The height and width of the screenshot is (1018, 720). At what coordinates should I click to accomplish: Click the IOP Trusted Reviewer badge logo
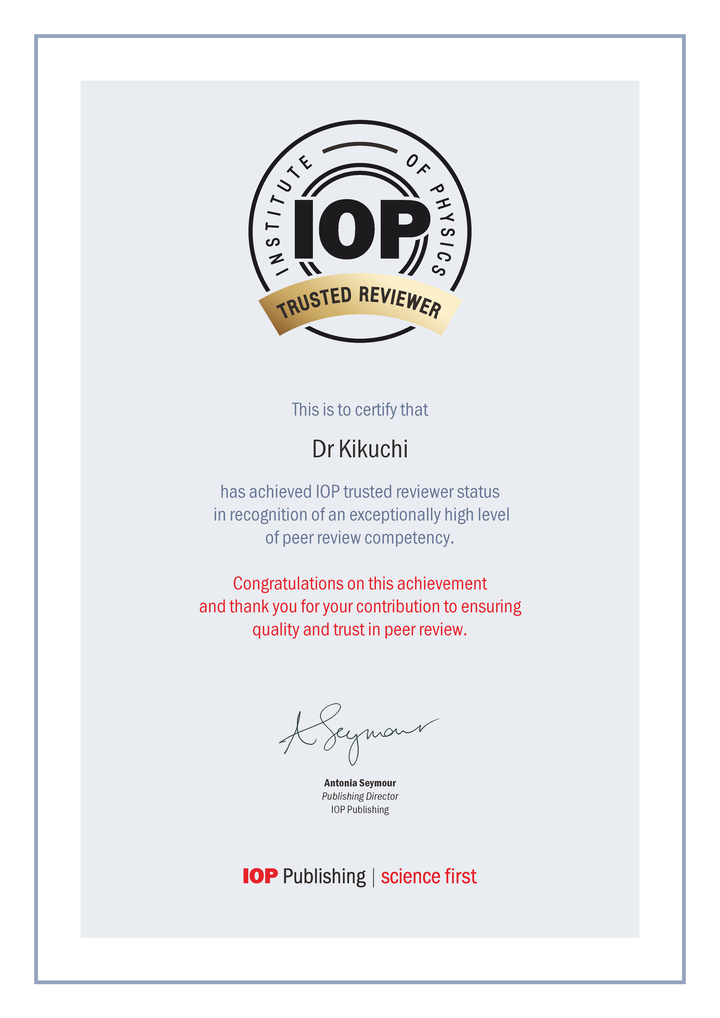point(360,231)
